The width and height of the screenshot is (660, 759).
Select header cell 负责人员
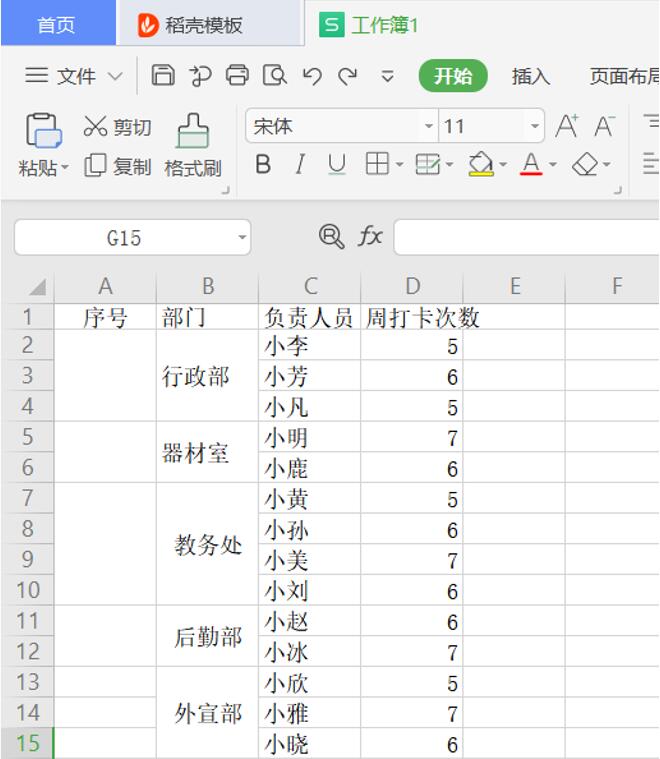(x=309, y=318)
